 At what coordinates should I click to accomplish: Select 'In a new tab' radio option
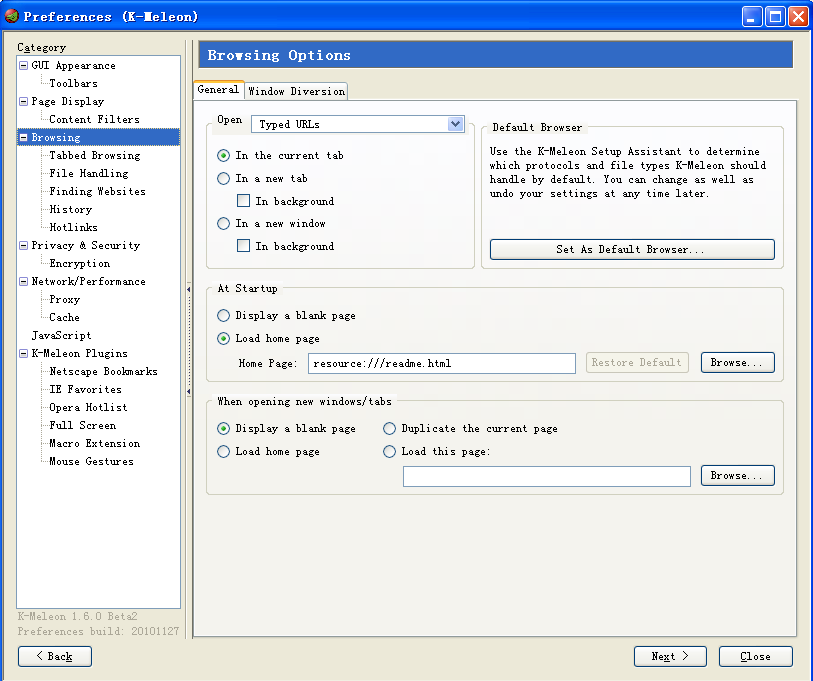[x=224, y=179]
